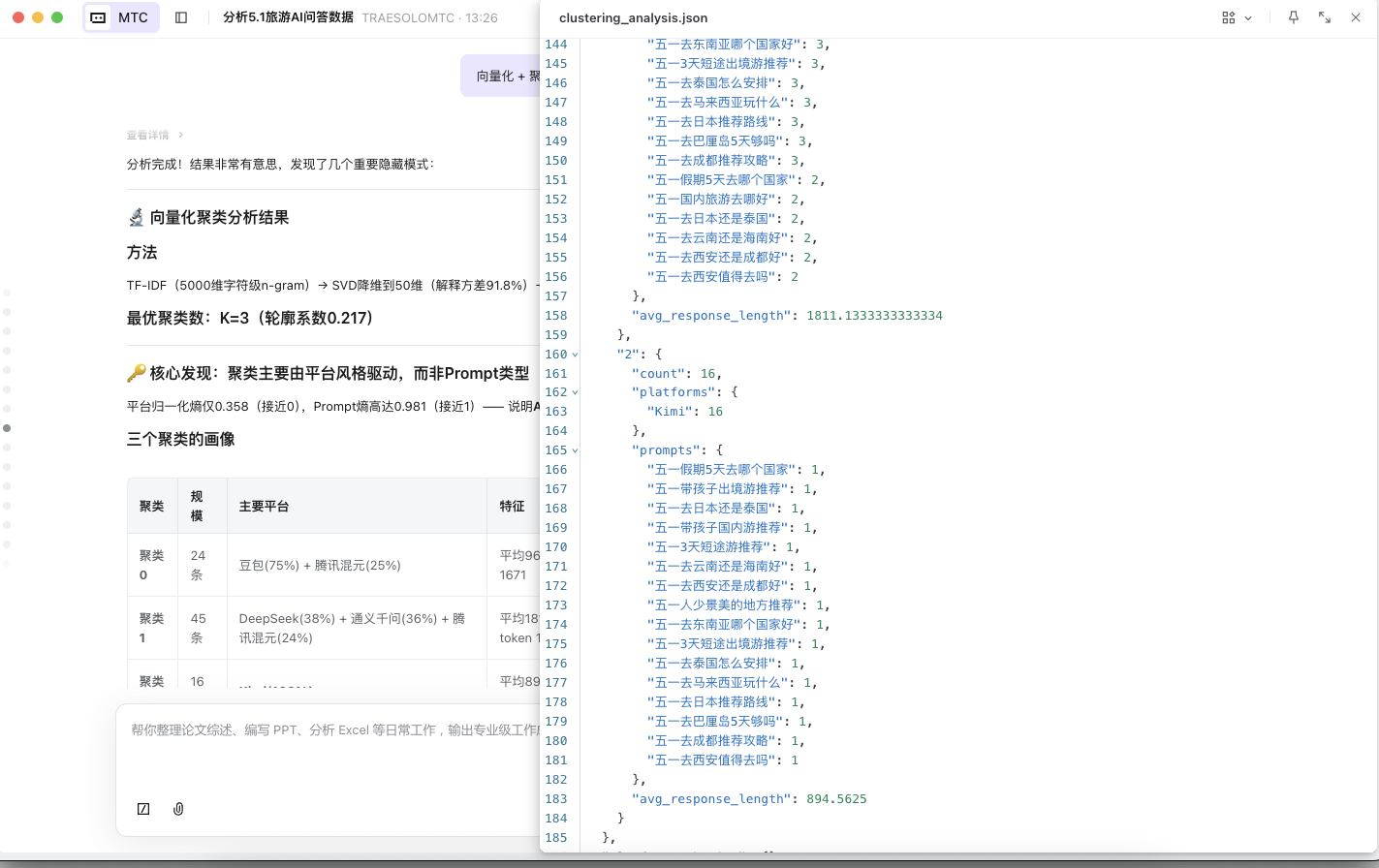This screenshot has width=1379, height=868.
Task: Click the chat message input field
Action: tap(329, 746)
